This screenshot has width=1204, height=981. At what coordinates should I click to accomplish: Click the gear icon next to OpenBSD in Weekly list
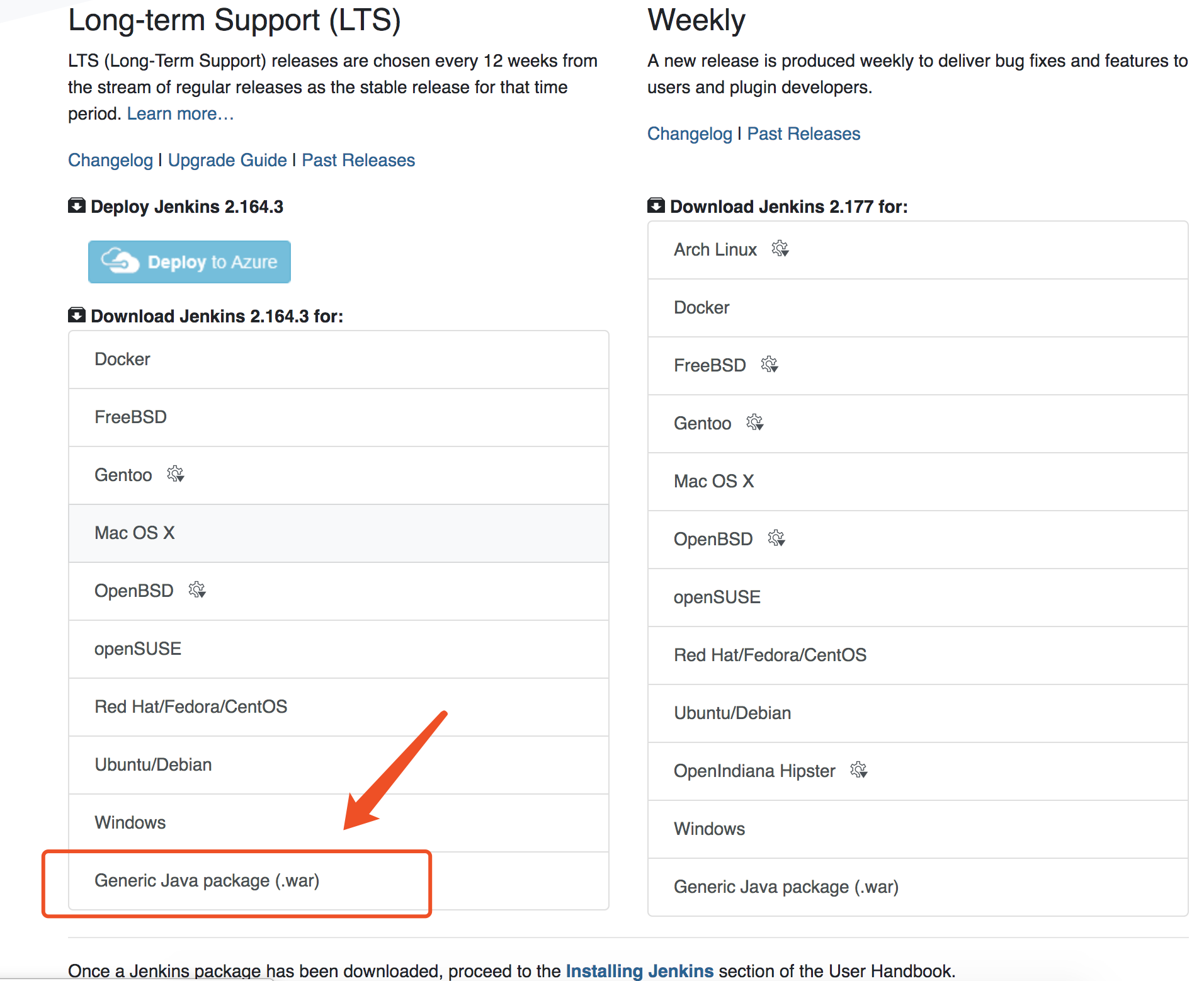pos(776,538)
